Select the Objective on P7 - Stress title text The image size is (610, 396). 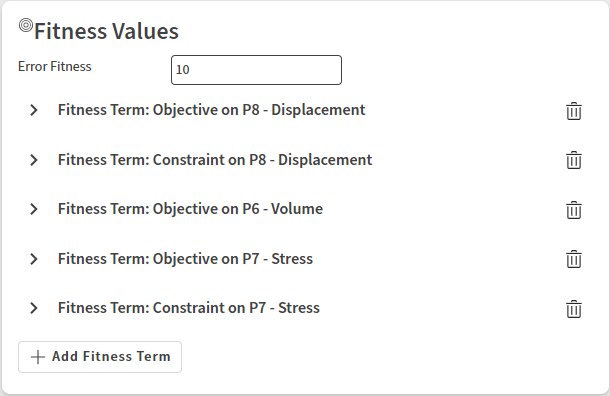tap(185, 259)
